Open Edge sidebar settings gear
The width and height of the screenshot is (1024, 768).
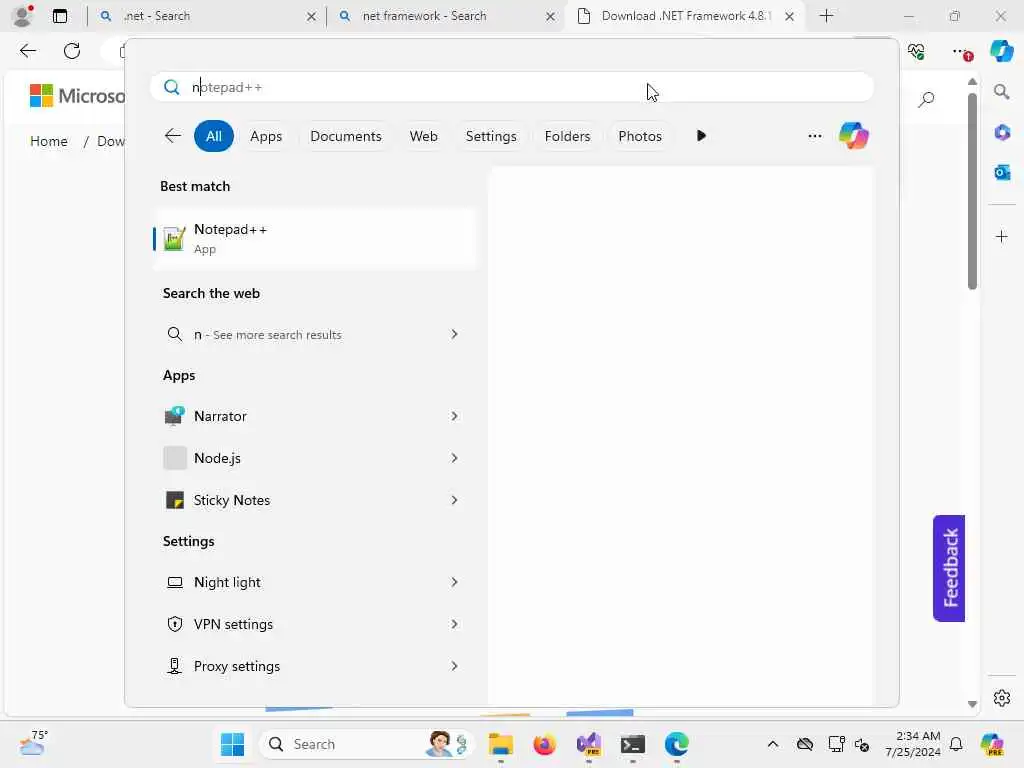click(x=1002, y=698)
